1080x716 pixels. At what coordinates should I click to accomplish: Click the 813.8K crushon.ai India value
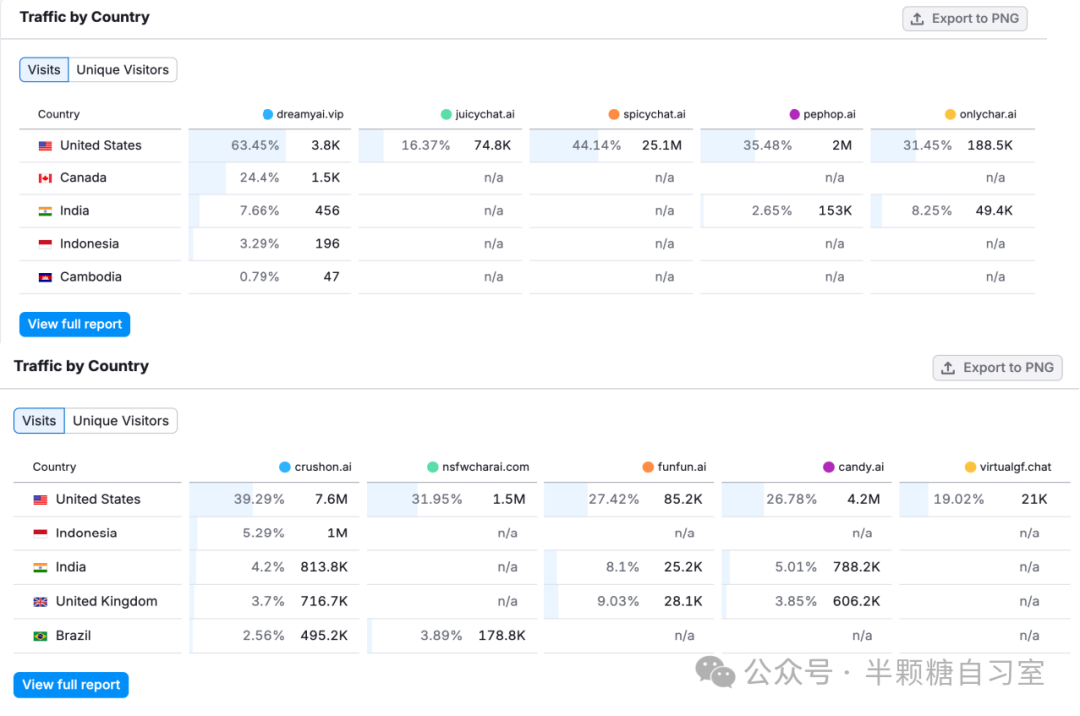[x=324, y=567]
